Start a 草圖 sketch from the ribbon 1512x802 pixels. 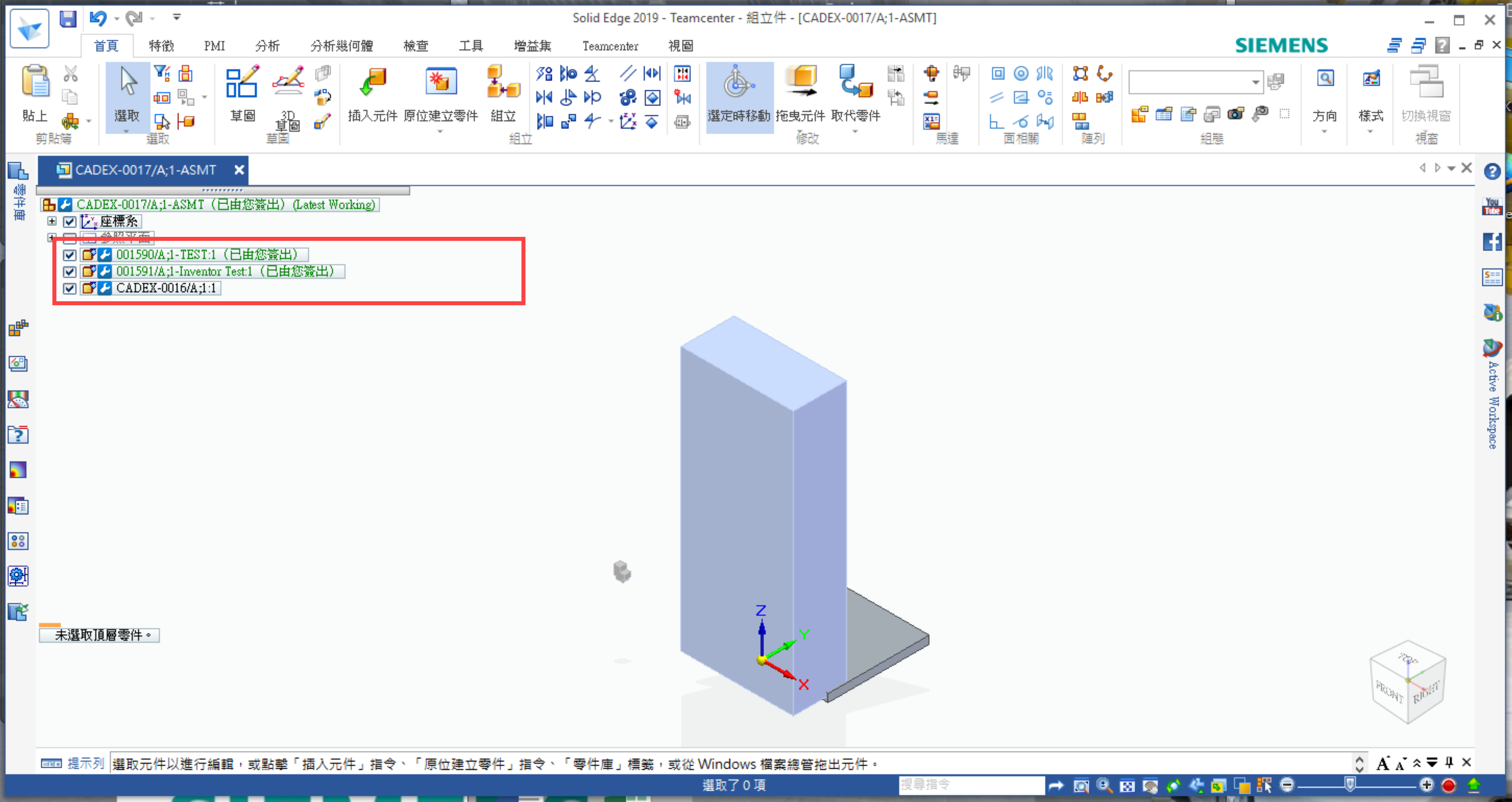pyautogui.click(x=242, y=94)
